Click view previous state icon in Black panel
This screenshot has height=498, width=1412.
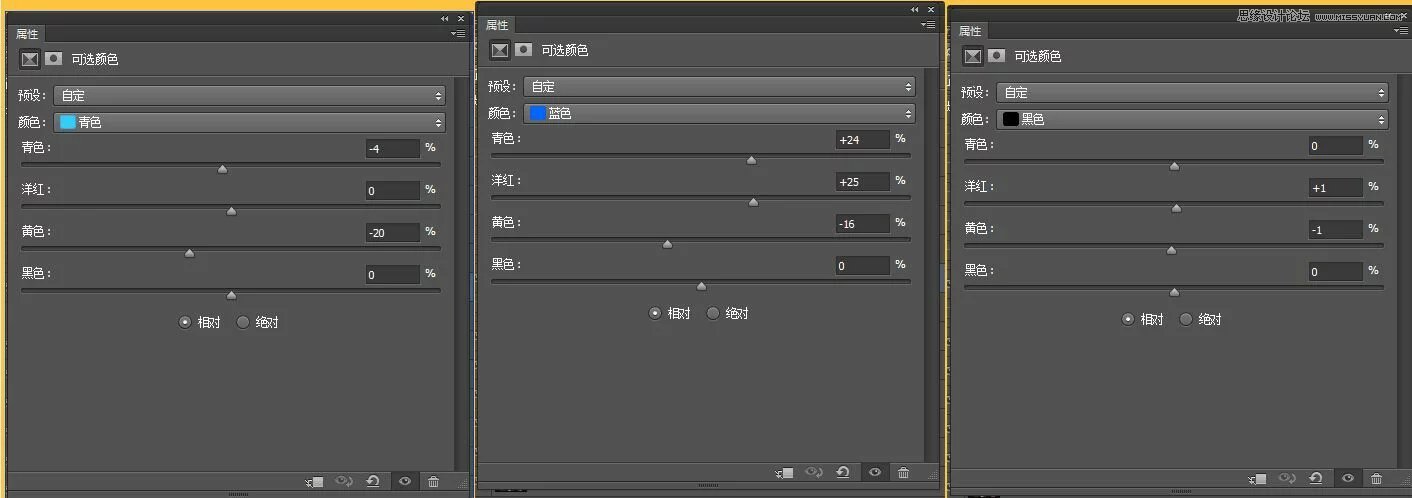point(1287,479)
